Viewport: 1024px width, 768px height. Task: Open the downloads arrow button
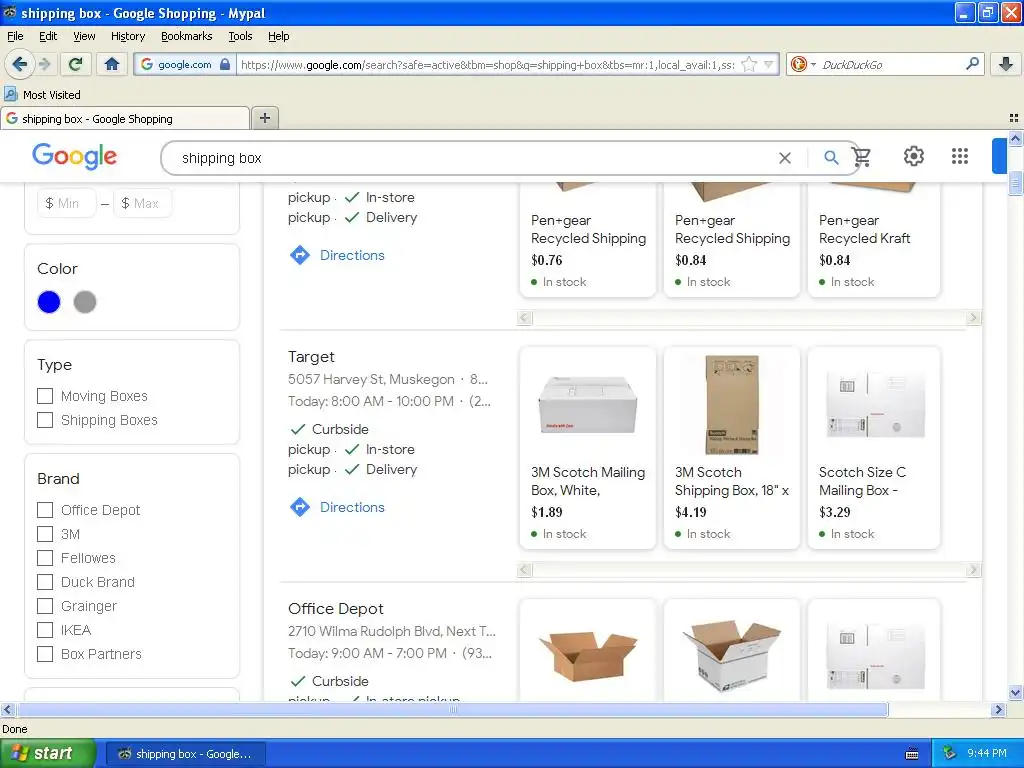click(x=1006, y=64)
